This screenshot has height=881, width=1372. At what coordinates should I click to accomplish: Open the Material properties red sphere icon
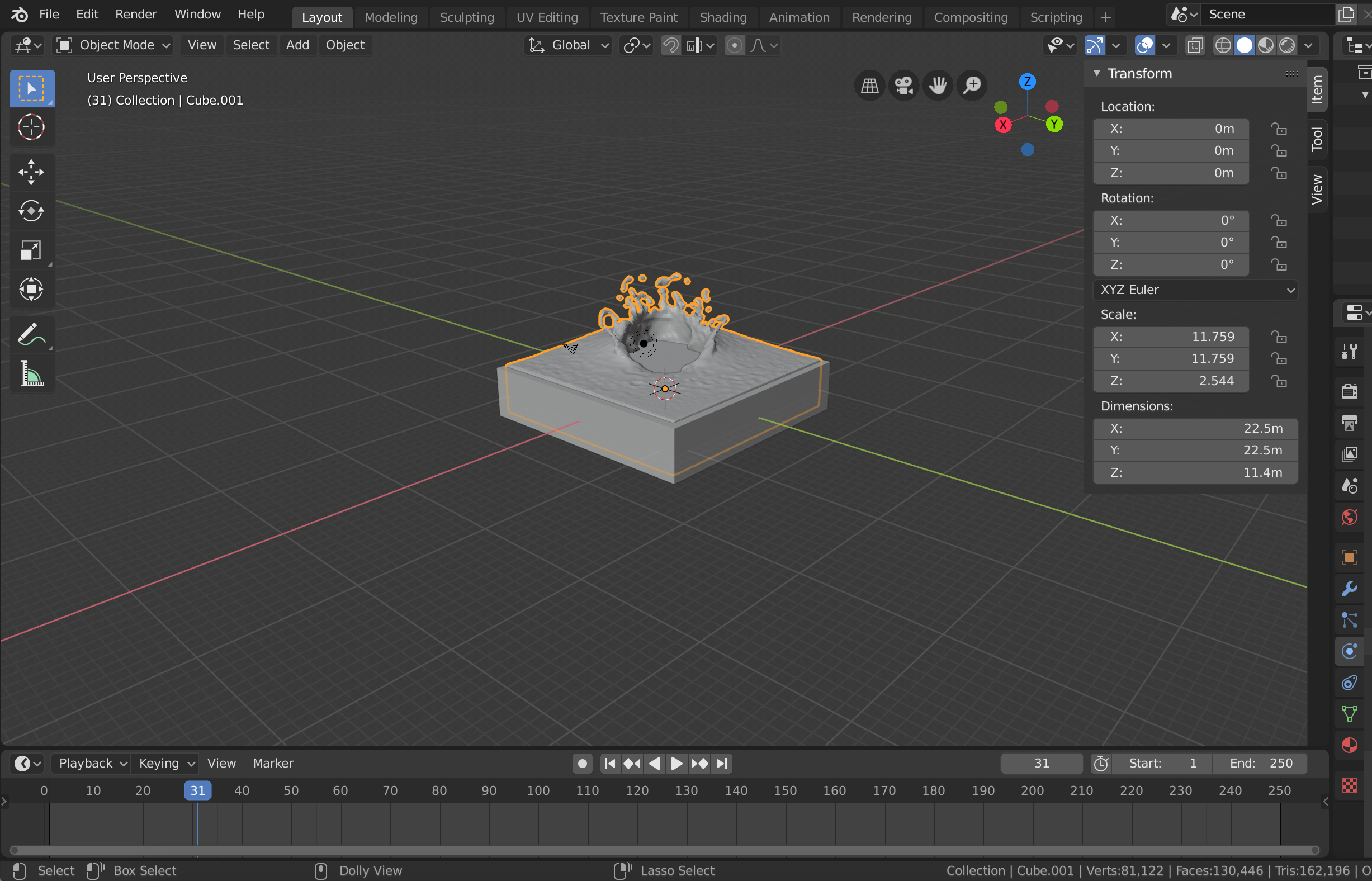point(1350,745)
